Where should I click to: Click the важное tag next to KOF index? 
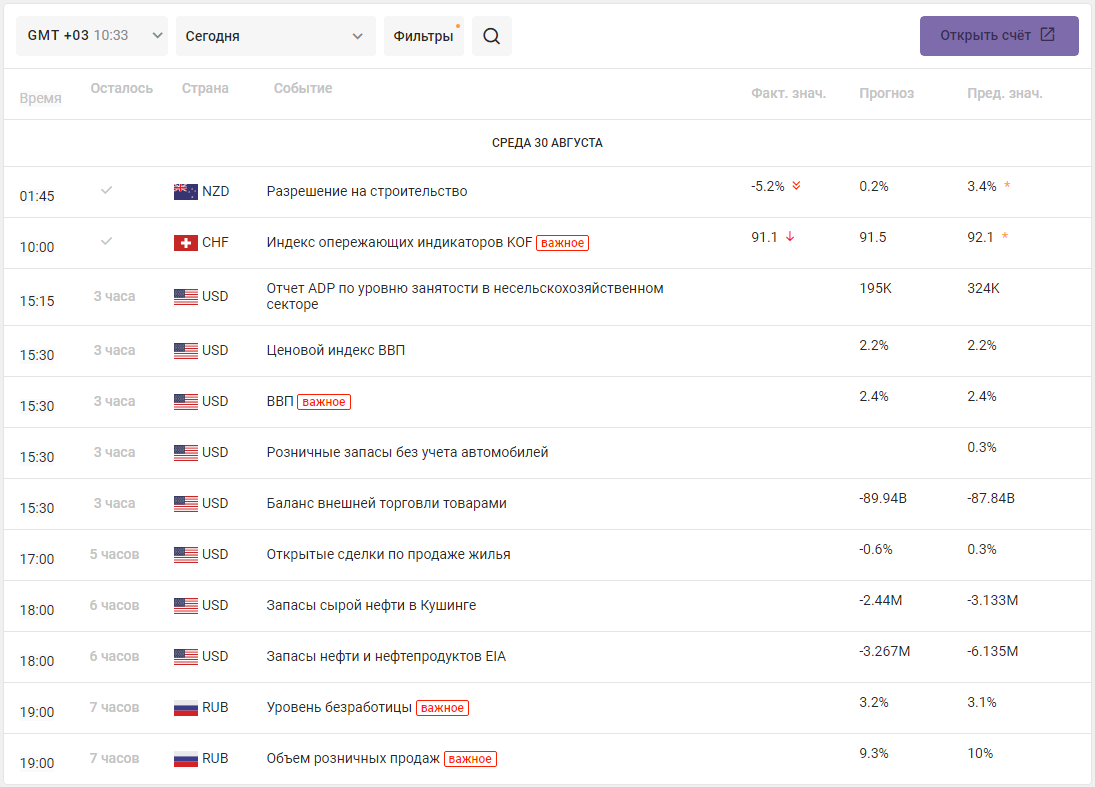click(x=562, y=242)
